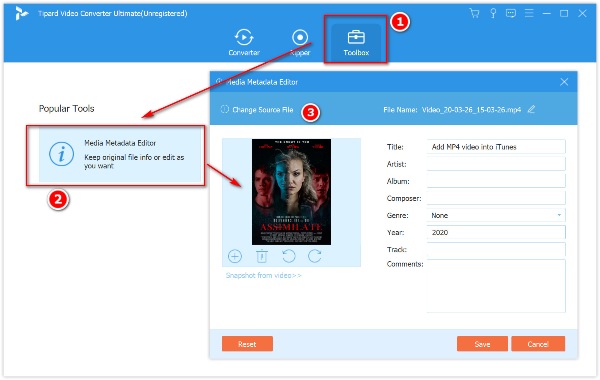Rotate cover counterclockwise
This screenshot has width=600, height=380.
click(289, 256)
